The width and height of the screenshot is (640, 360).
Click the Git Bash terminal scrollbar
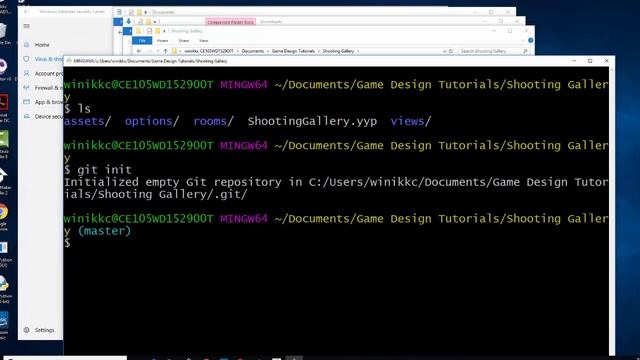tap(611, 210)
